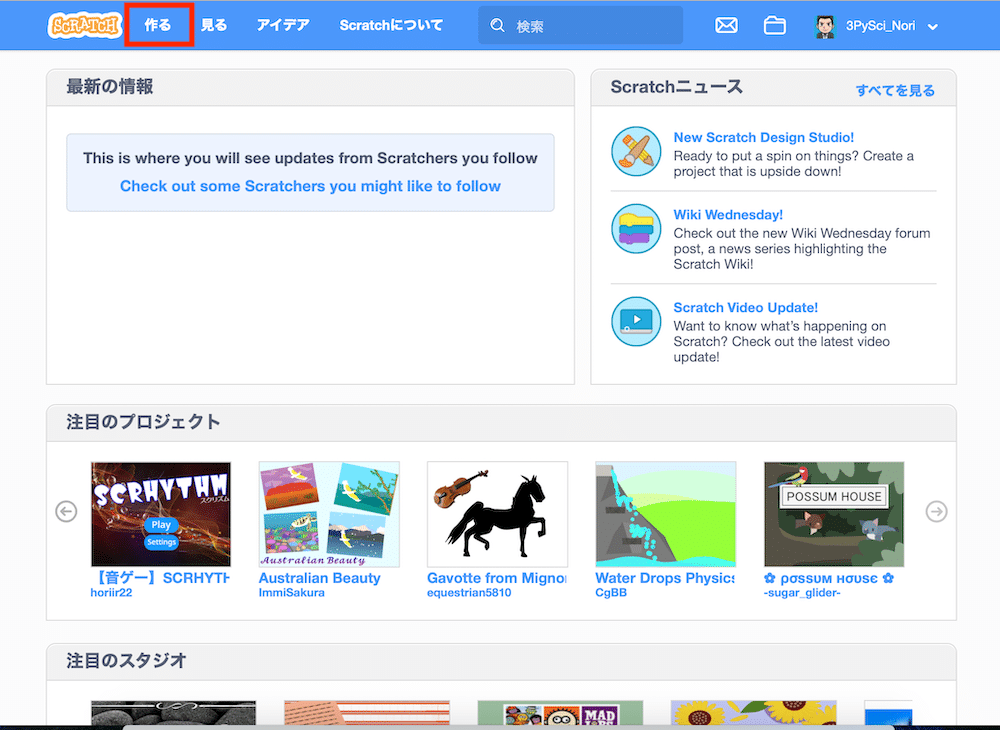Screen dimensions: 1000x730
Task: Open 'Scratch Video Update!' link
Action: pyautogui.click(x=746, y=307)
